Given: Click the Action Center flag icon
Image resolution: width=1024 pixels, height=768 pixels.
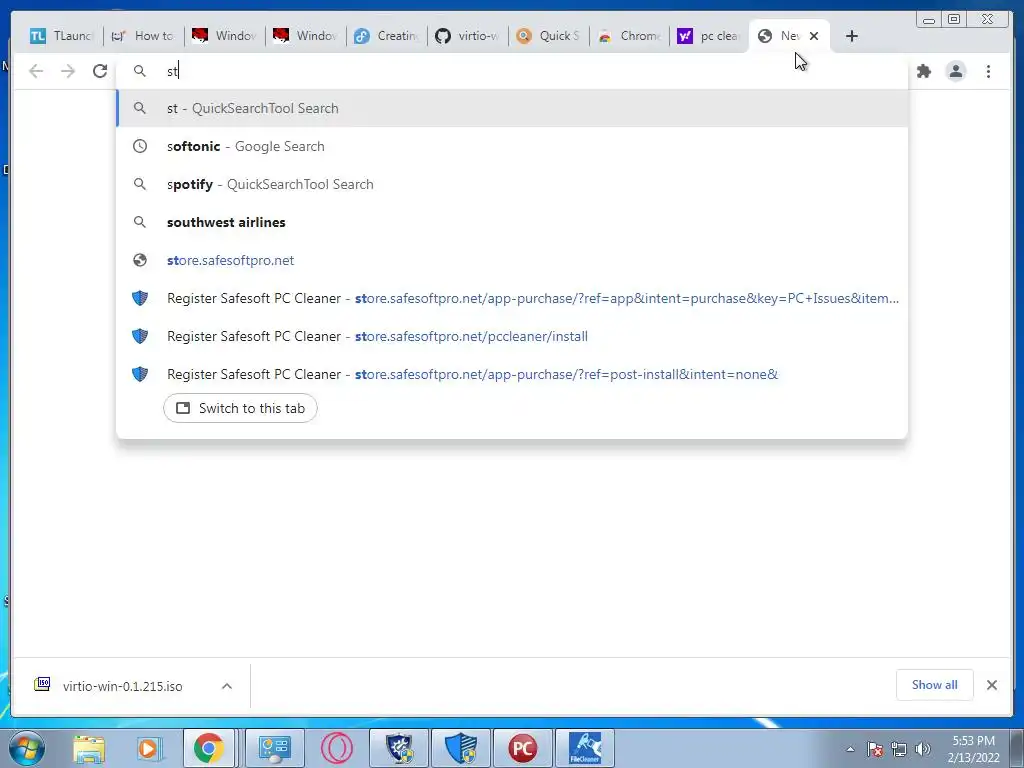Looking at the screenshot, I should pos(875,749).
